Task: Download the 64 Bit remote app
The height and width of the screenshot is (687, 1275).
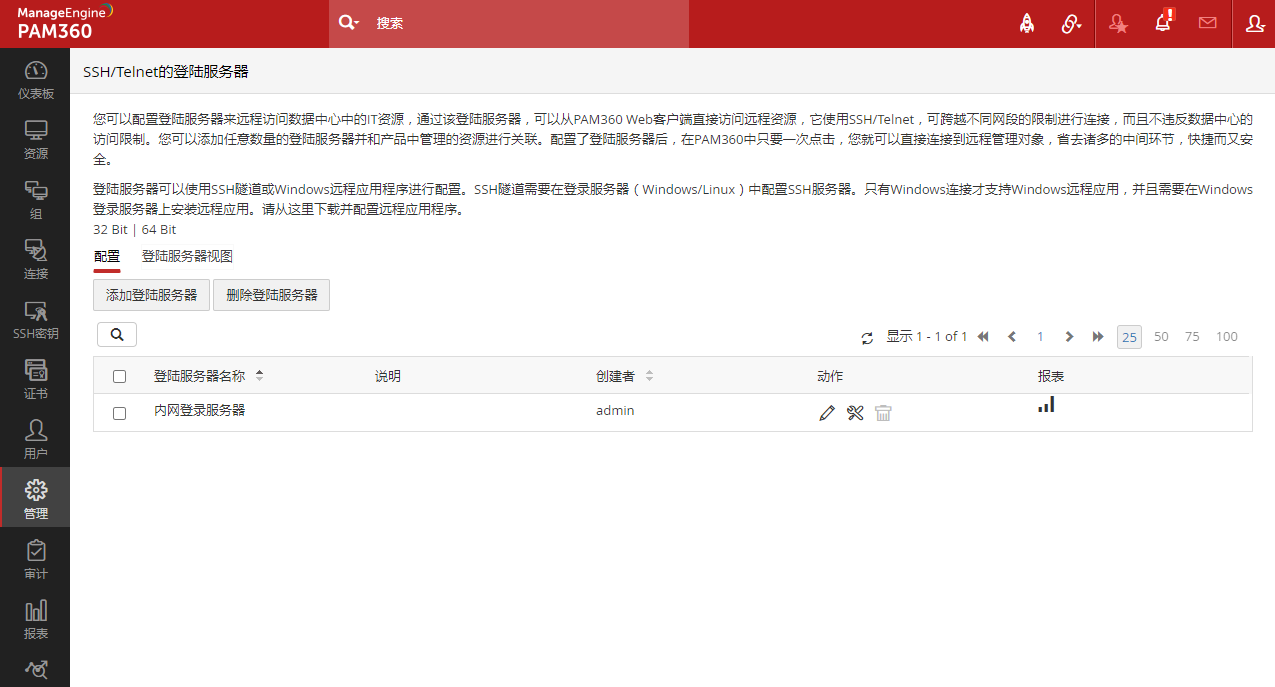Action: coord(159,229)
